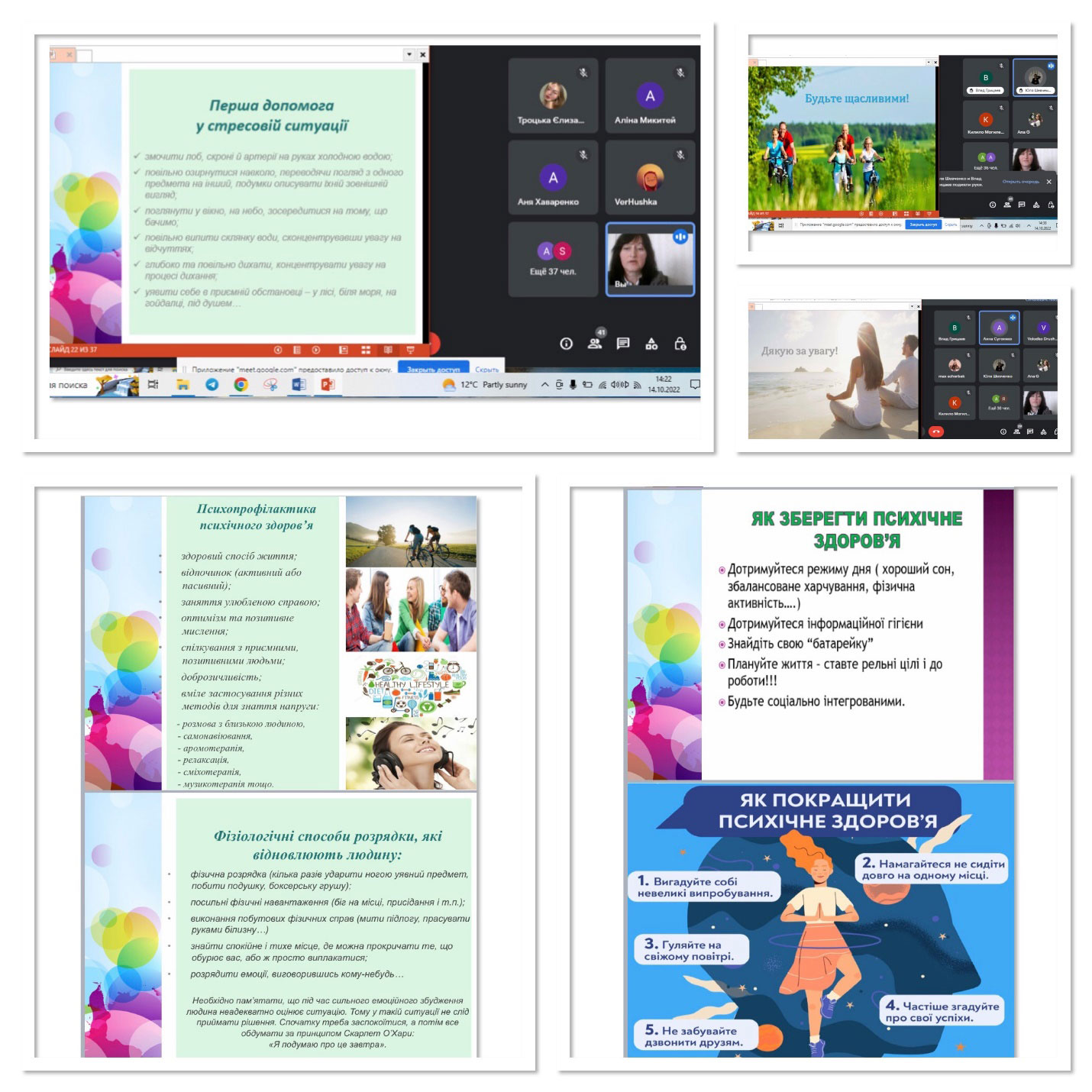Click 'Скрыть' link in large sharing bar
1092x1092 pixels.
point(486,370)
